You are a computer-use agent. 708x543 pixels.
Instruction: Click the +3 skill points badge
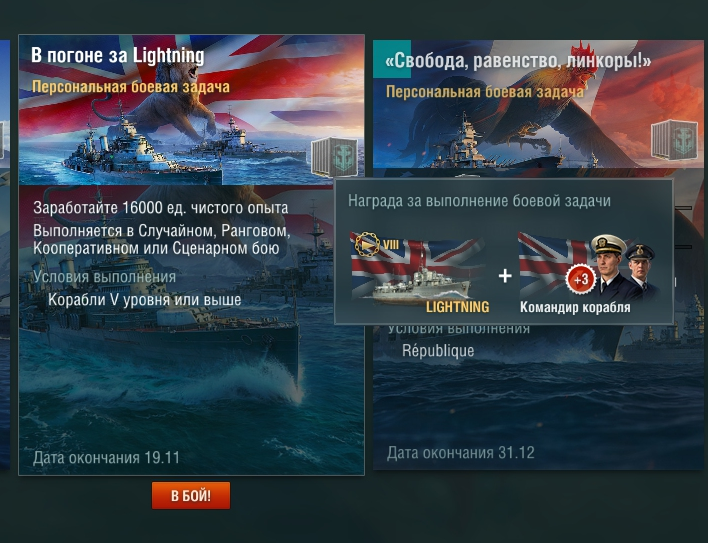(581, 279)
